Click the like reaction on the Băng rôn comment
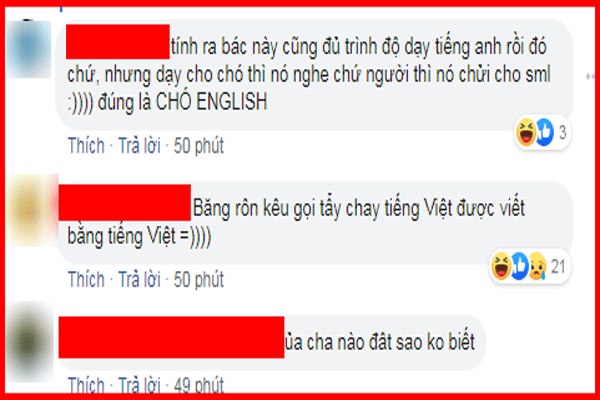Image resolution: width=600 pixels, height=400 pixels. (520, 266)
